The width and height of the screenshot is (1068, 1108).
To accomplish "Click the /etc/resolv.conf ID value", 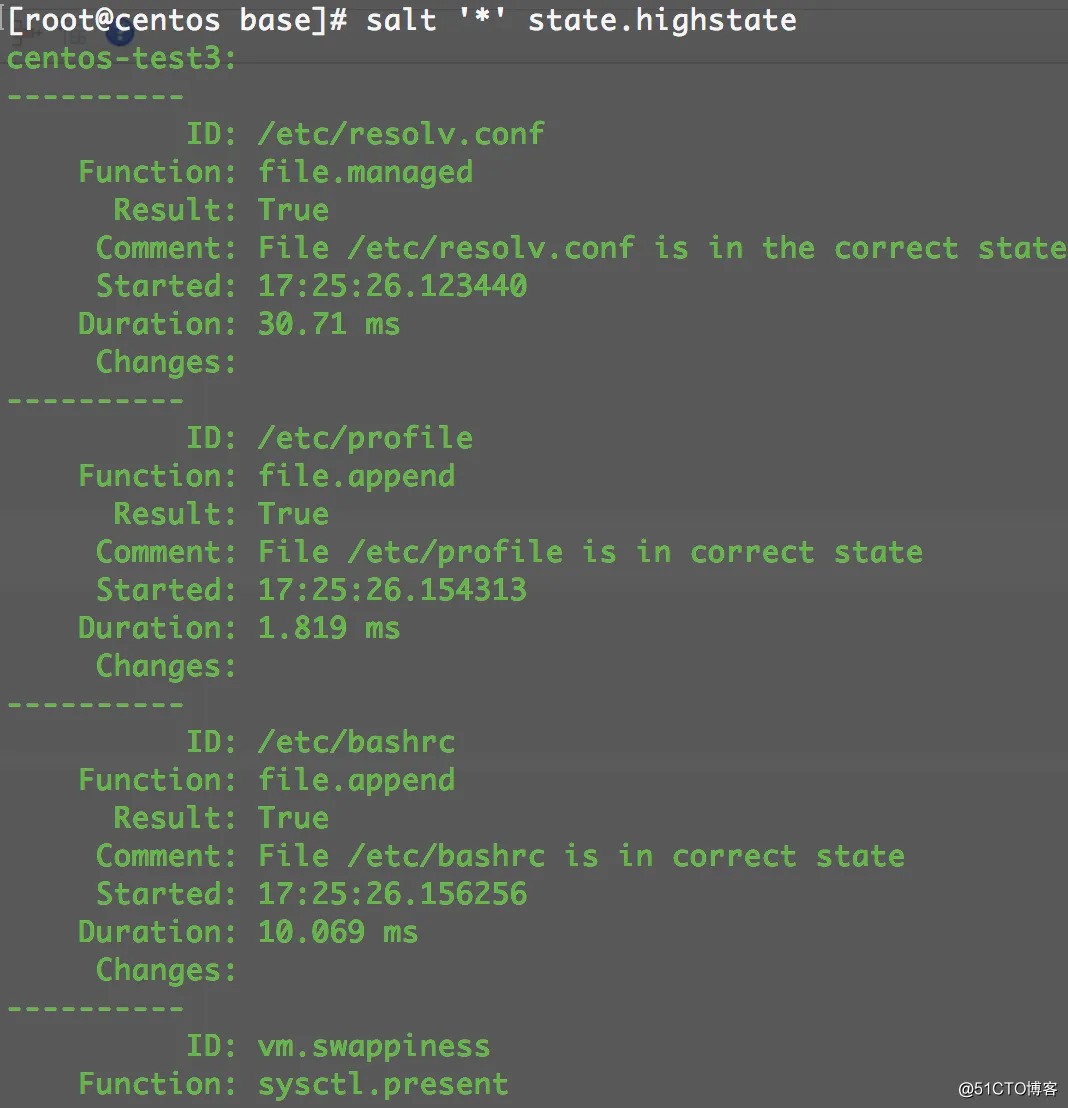I will [x=401, y=134].
